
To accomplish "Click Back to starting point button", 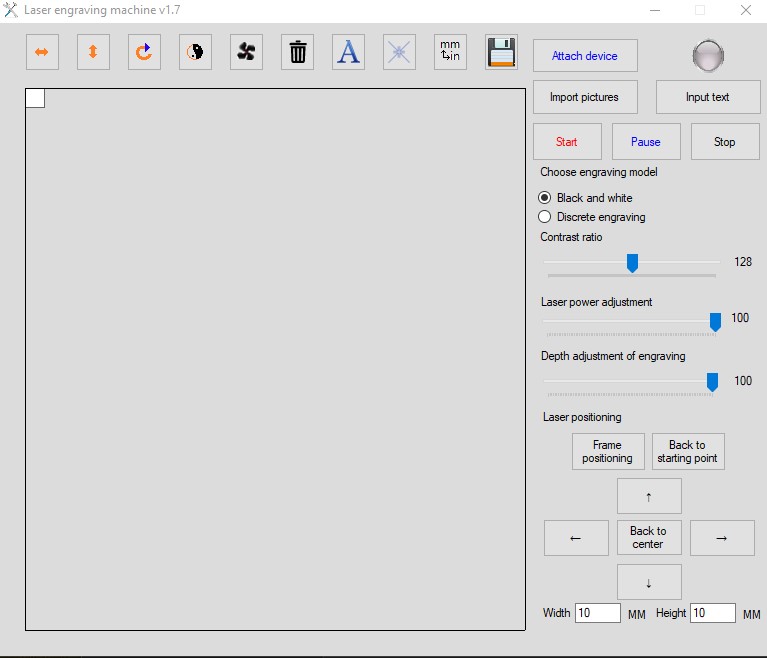I will (x=688, y=452).
